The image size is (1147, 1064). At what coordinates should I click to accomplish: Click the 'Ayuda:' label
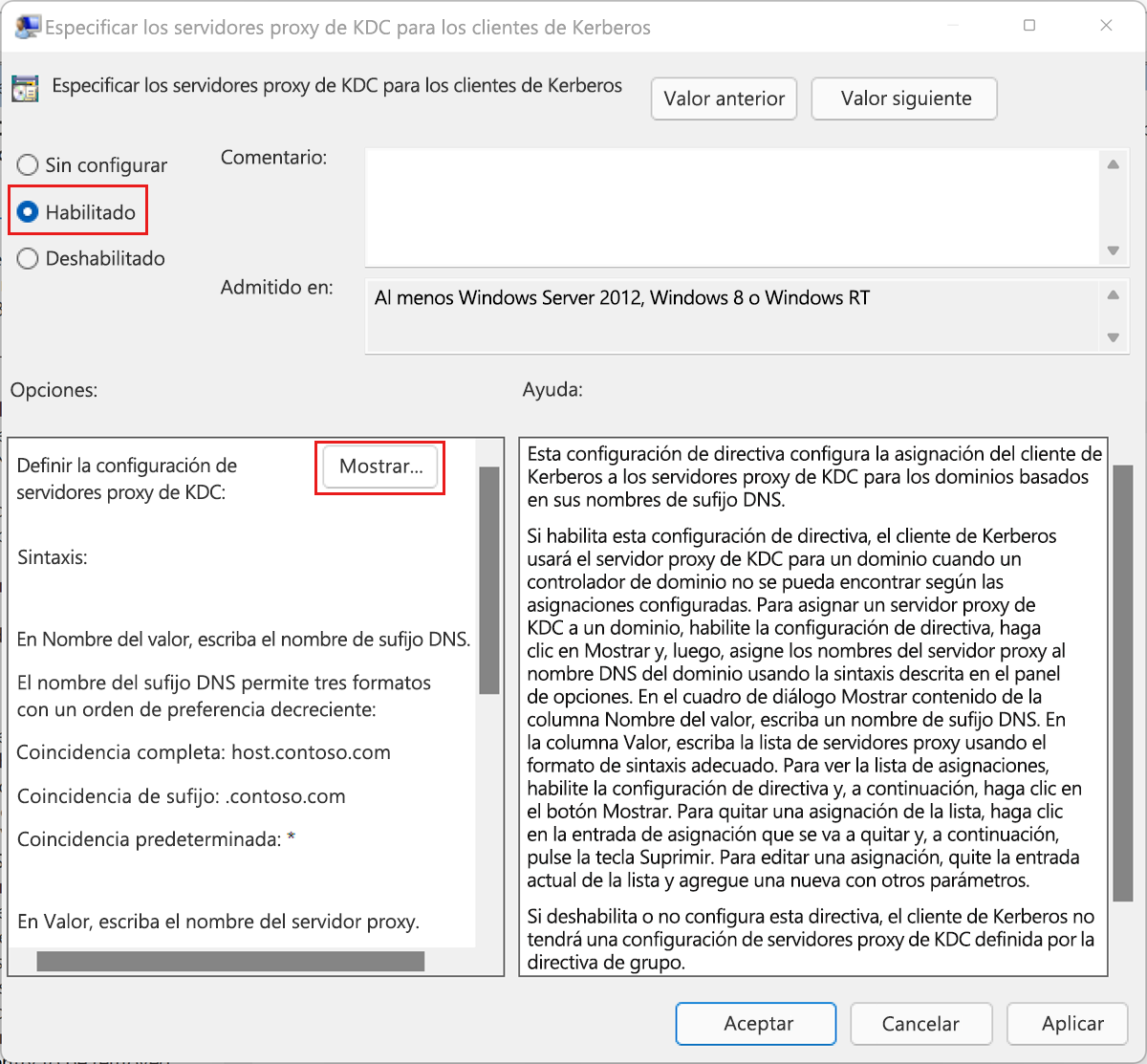point(552,390)
